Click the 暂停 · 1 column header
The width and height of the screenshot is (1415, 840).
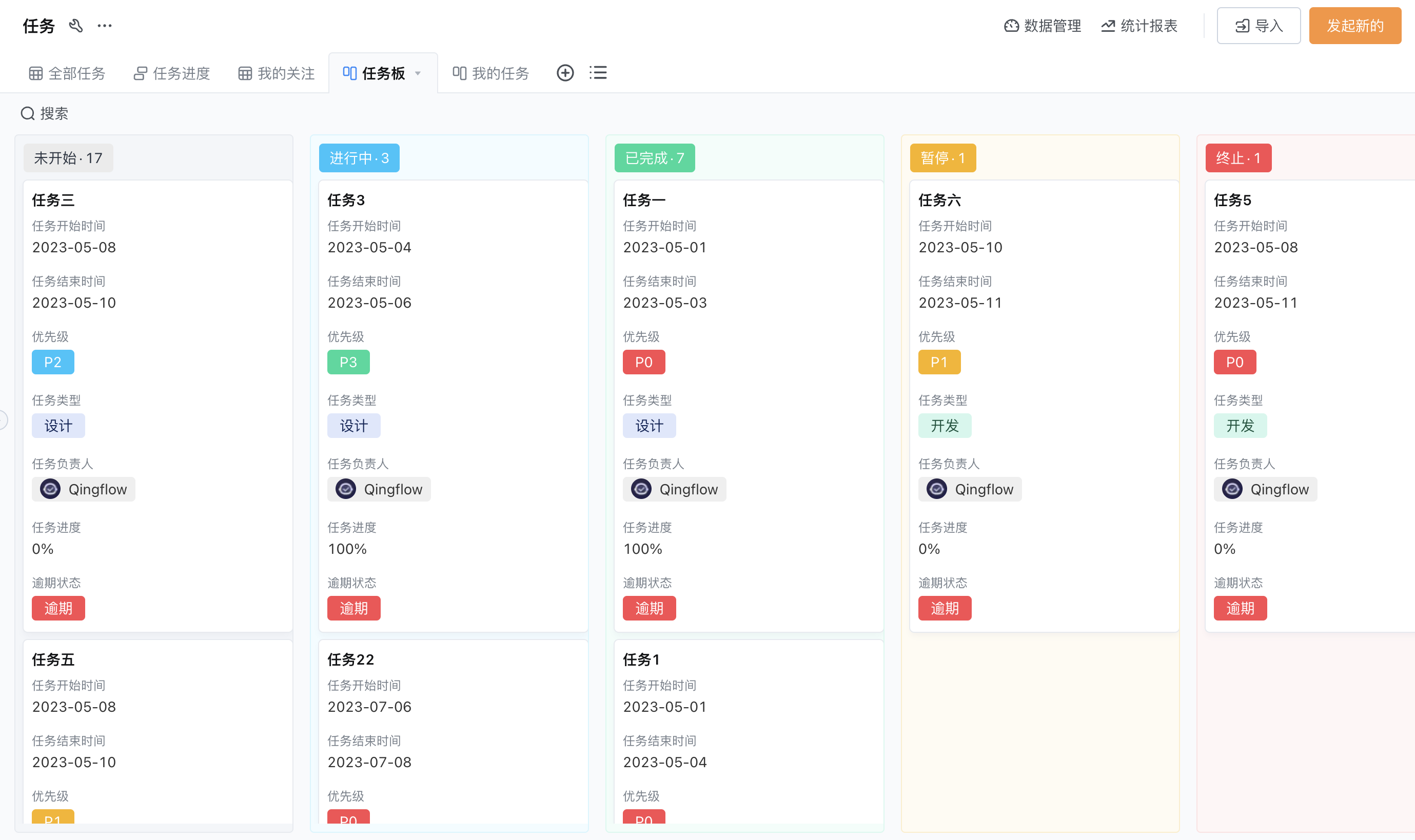[x=943, y=158]
